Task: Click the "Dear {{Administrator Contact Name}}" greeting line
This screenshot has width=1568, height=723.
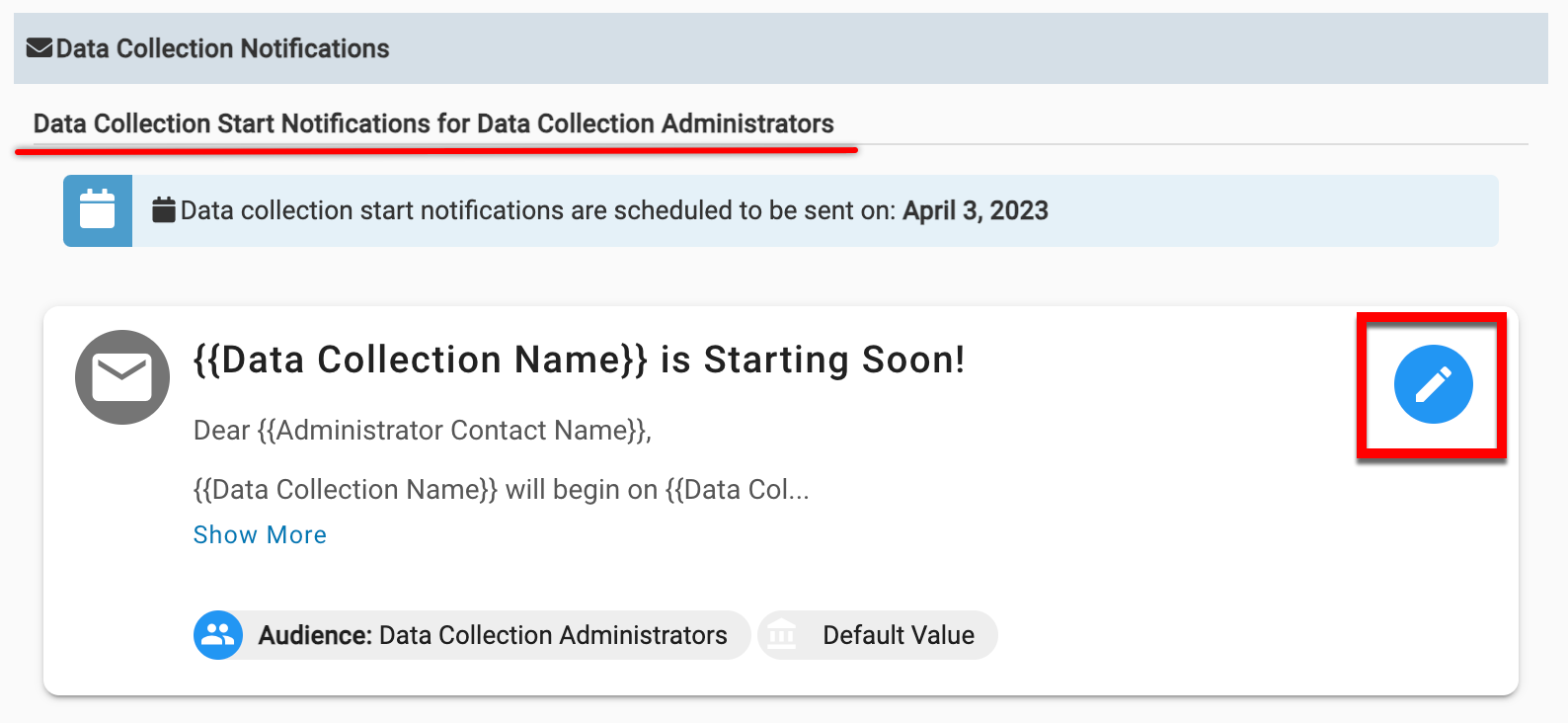Action: 423,431
